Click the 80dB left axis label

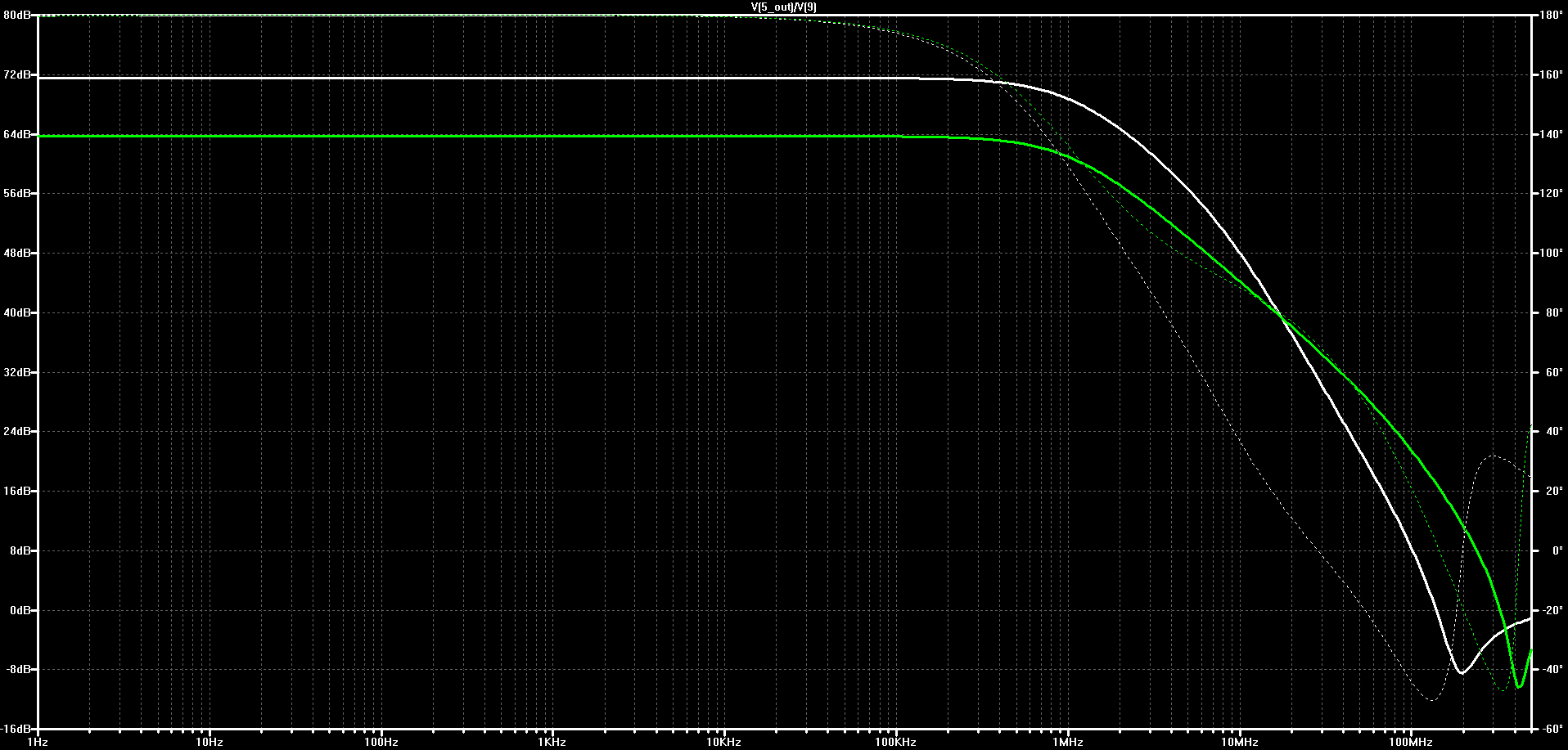pyautogui.click(x=16, y=16)
